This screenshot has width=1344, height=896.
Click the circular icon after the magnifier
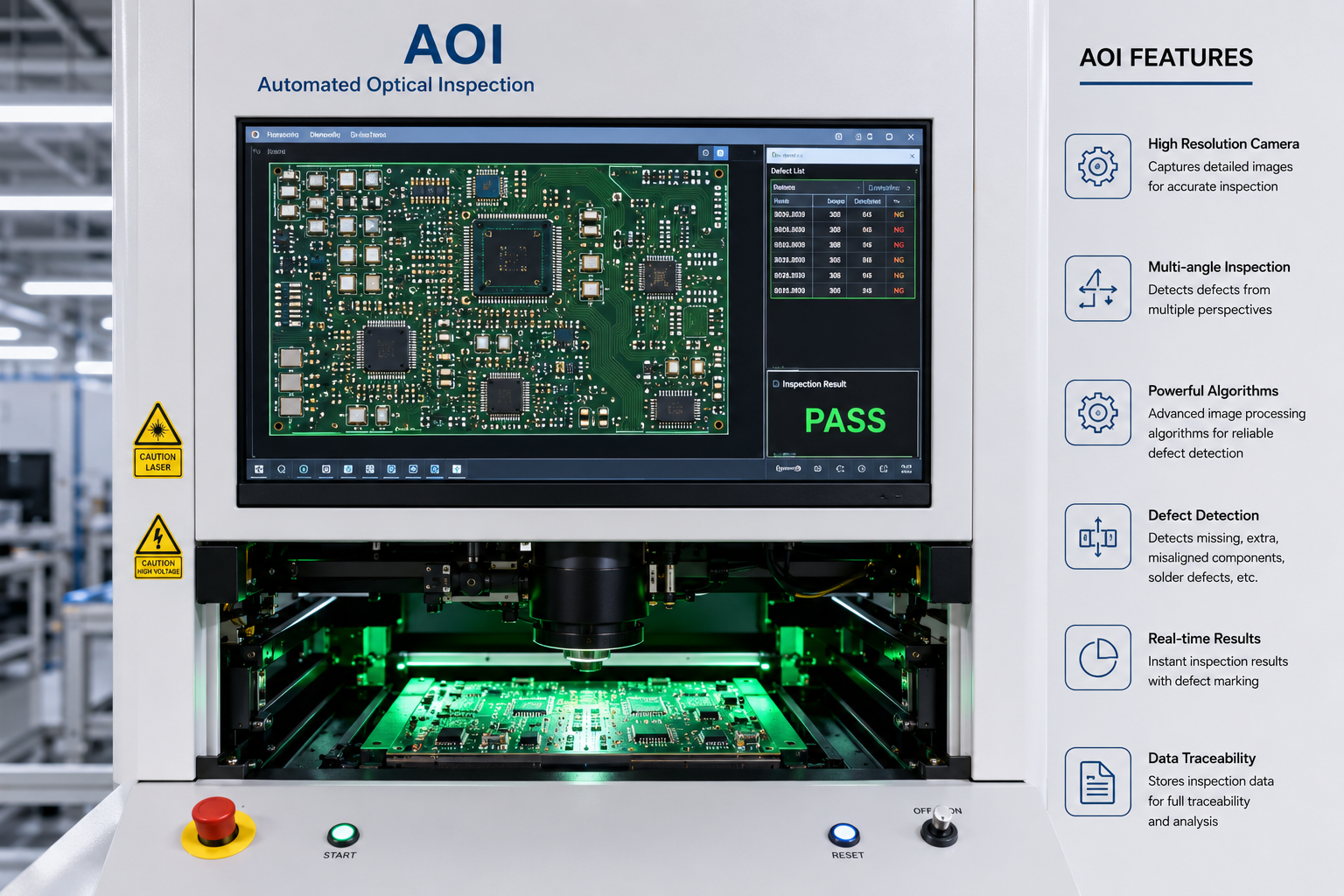pos(304,469)
